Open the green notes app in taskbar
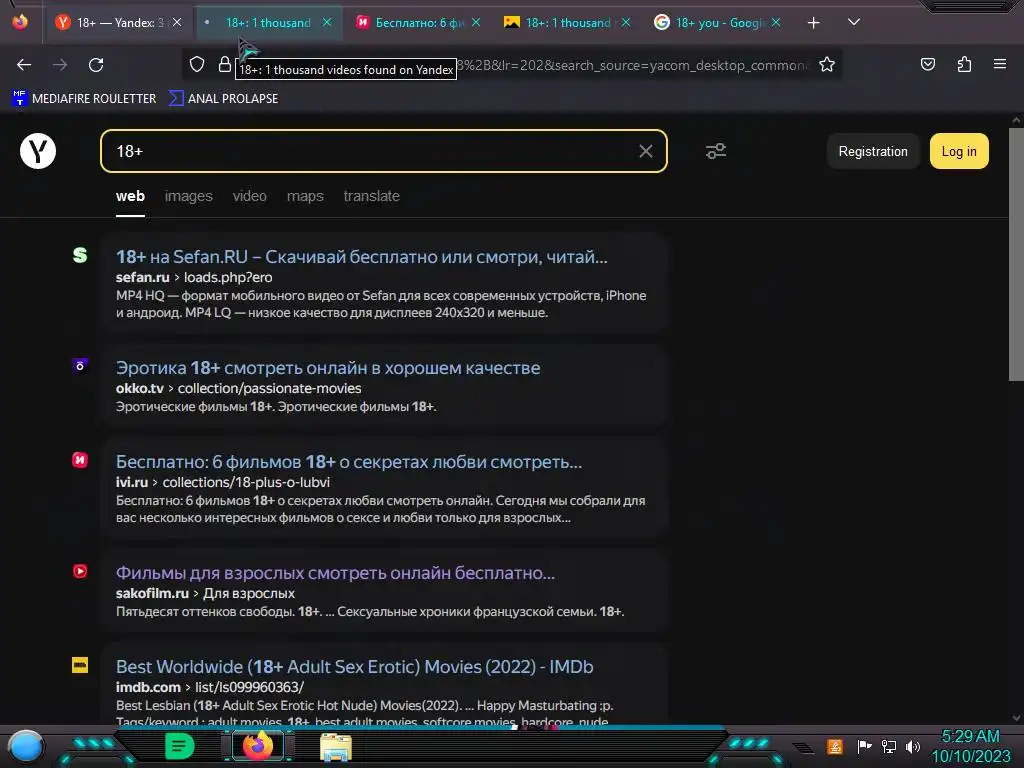Screen dimensions: 1024x768 (178, 746)
